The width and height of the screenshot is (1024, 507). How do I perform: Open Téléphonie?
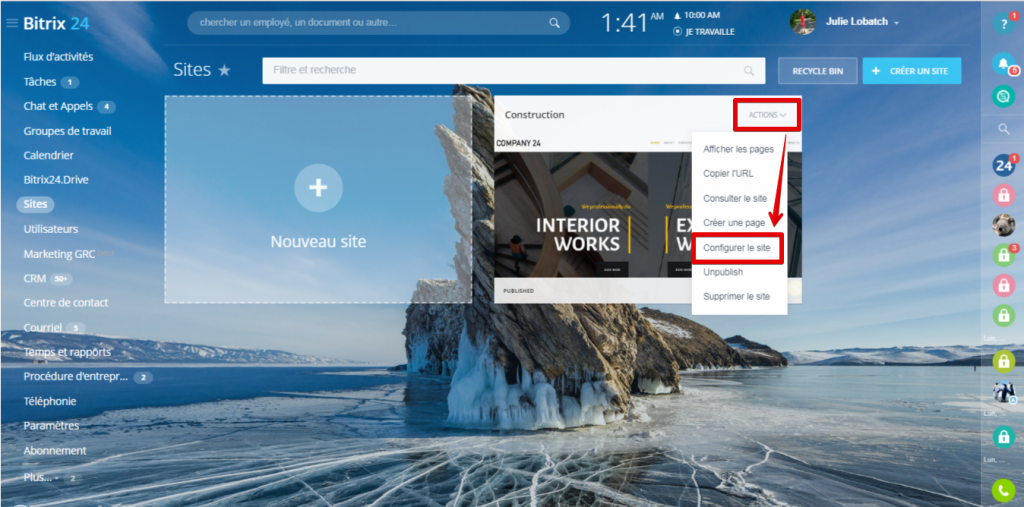50,401
